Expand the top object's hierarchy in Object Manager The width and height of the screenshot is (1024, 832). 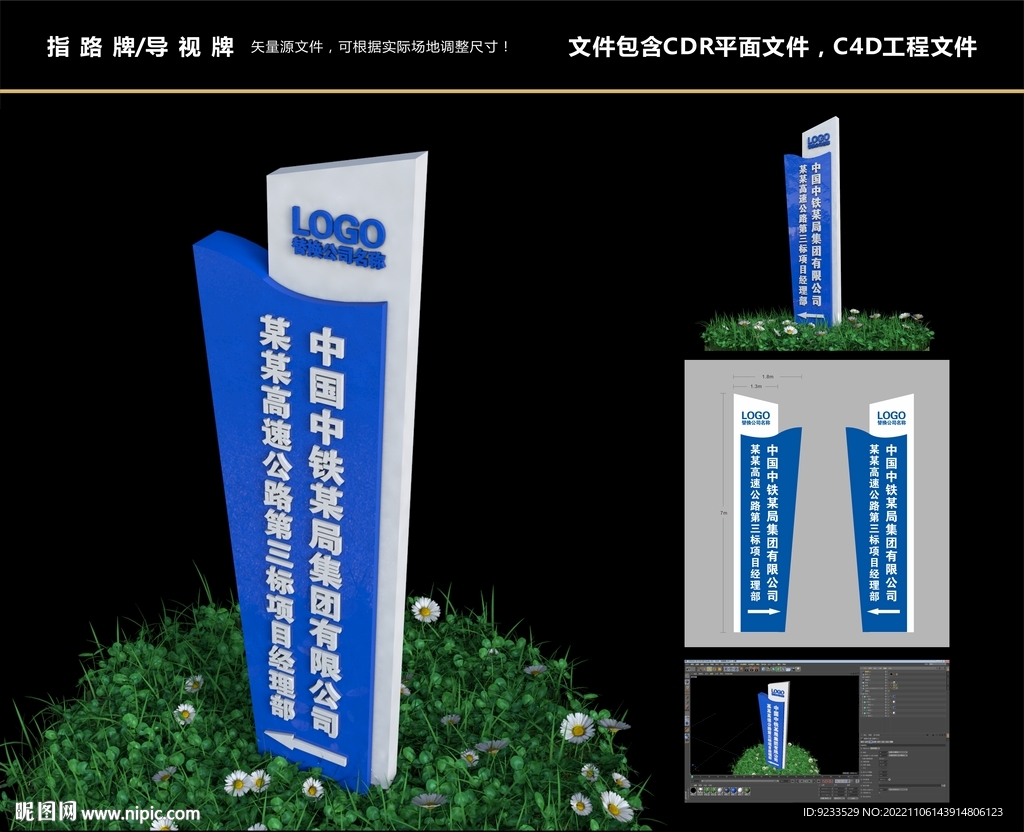861,672
